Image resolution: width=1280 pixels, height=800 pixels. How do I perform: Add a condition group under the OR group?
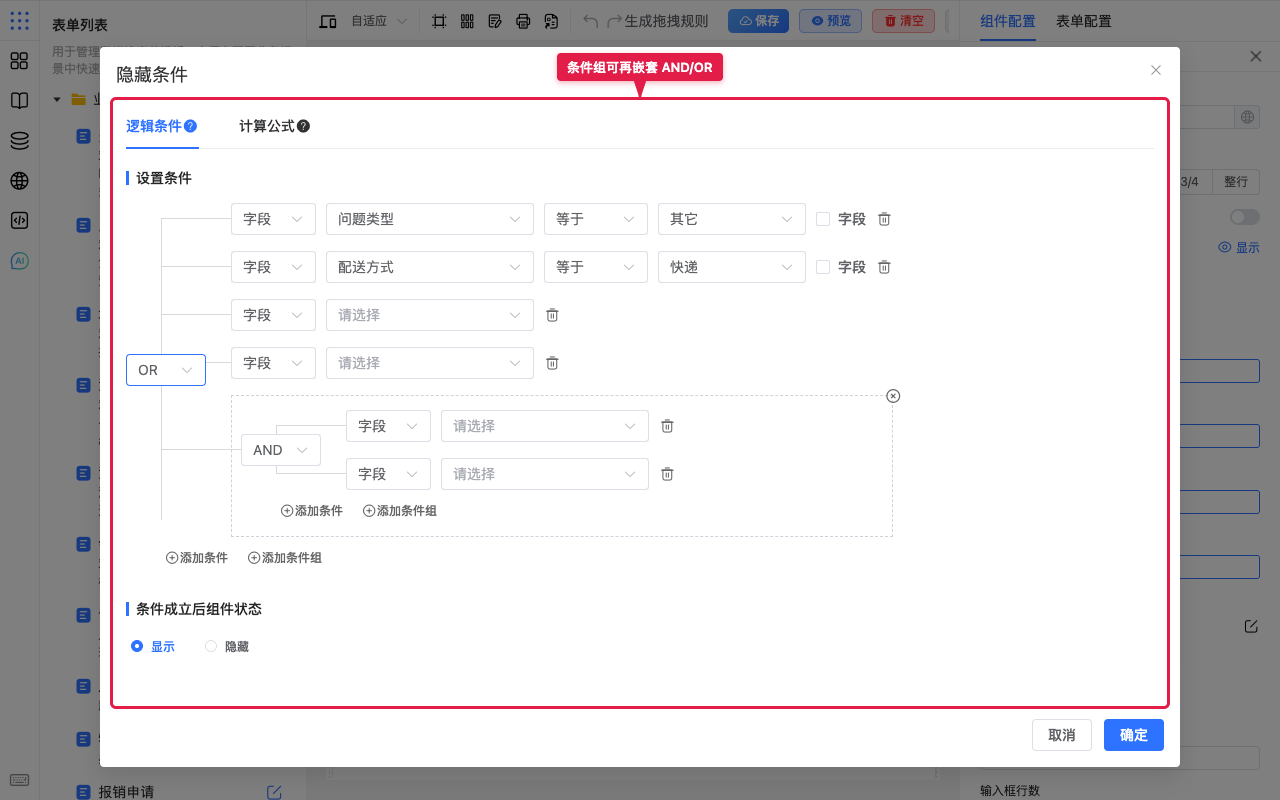coord(285,558)
